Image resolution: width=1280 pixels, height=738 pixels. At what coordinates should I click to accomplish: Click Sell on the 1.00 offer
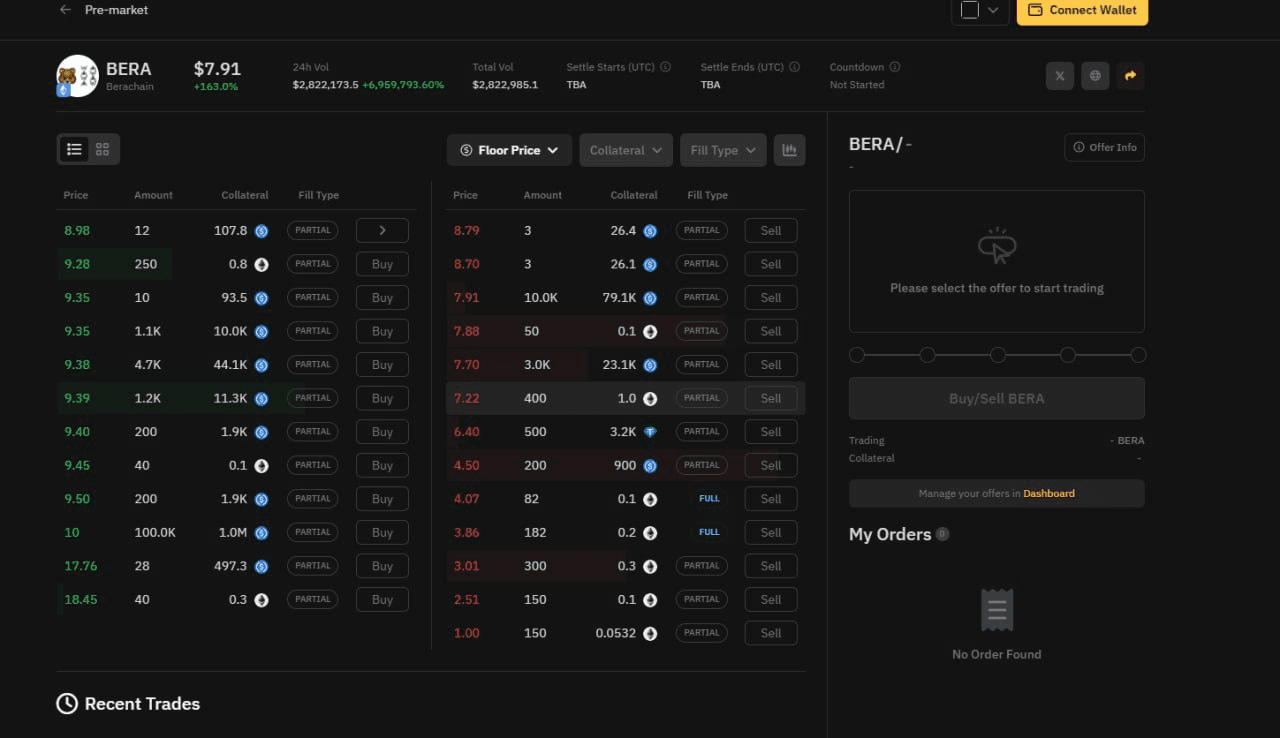pyautogui.click(x=771, y=632)
